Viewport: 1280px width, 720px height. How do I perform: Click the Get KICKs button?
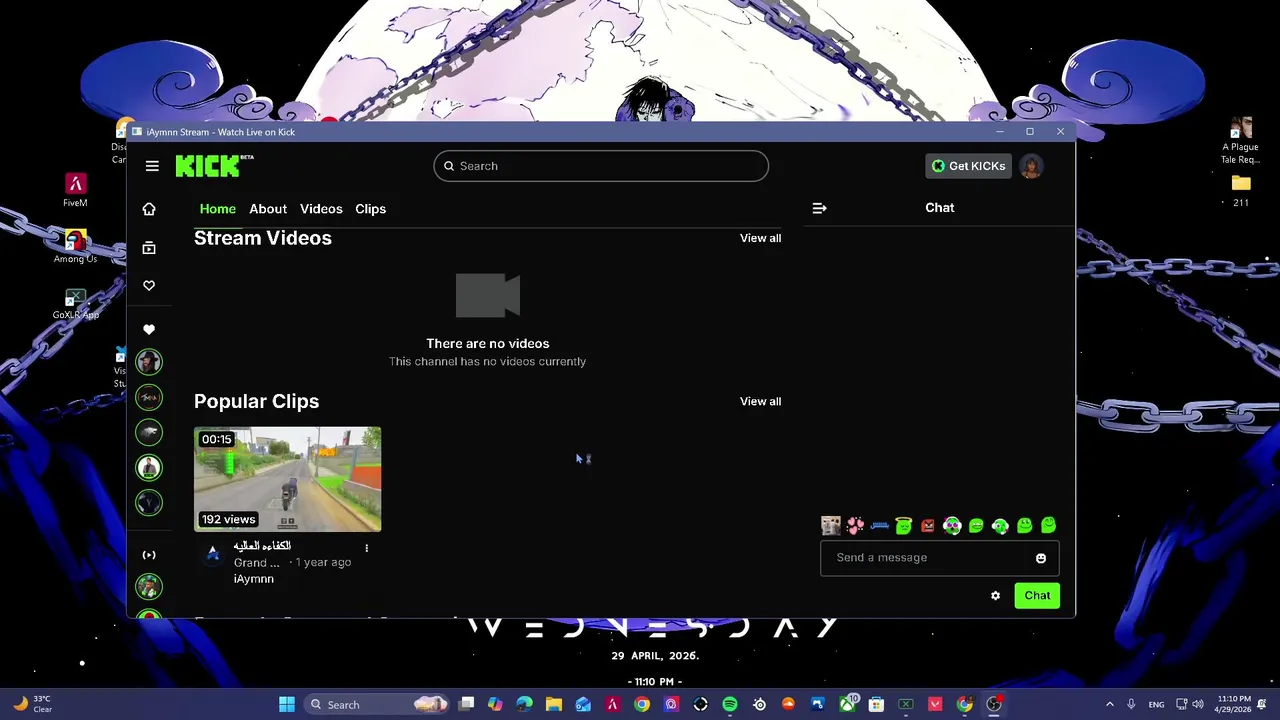pos(968,166)
